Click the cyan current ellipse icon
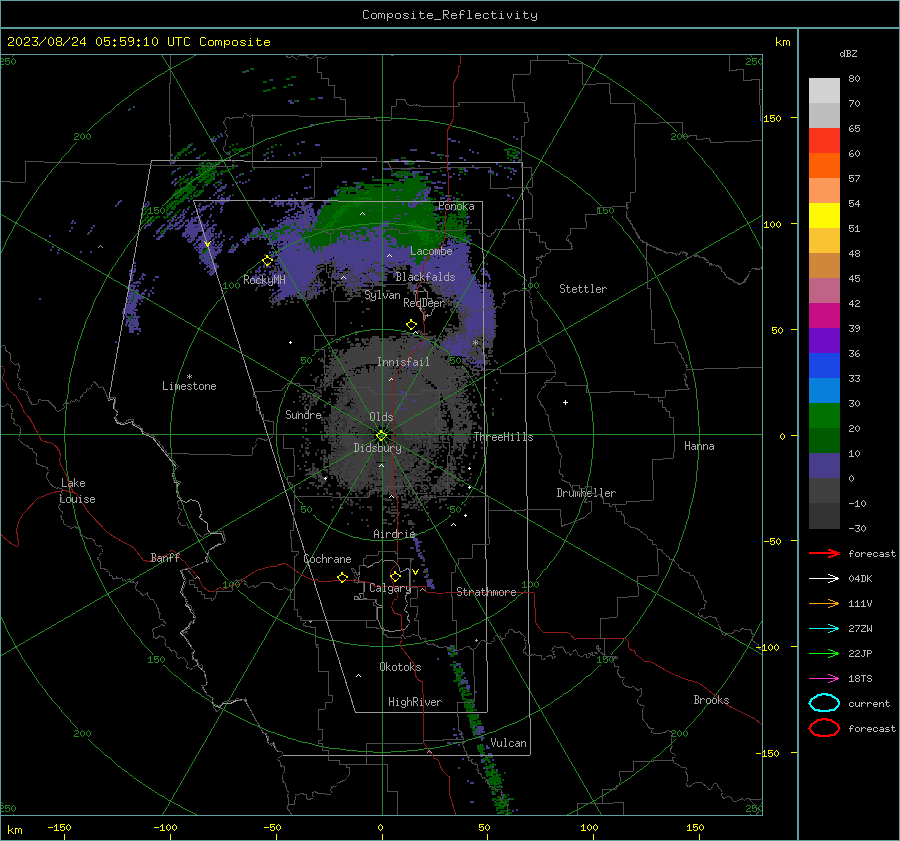The width and height of the screenshot is (900, 841). [x=824, y=703]
